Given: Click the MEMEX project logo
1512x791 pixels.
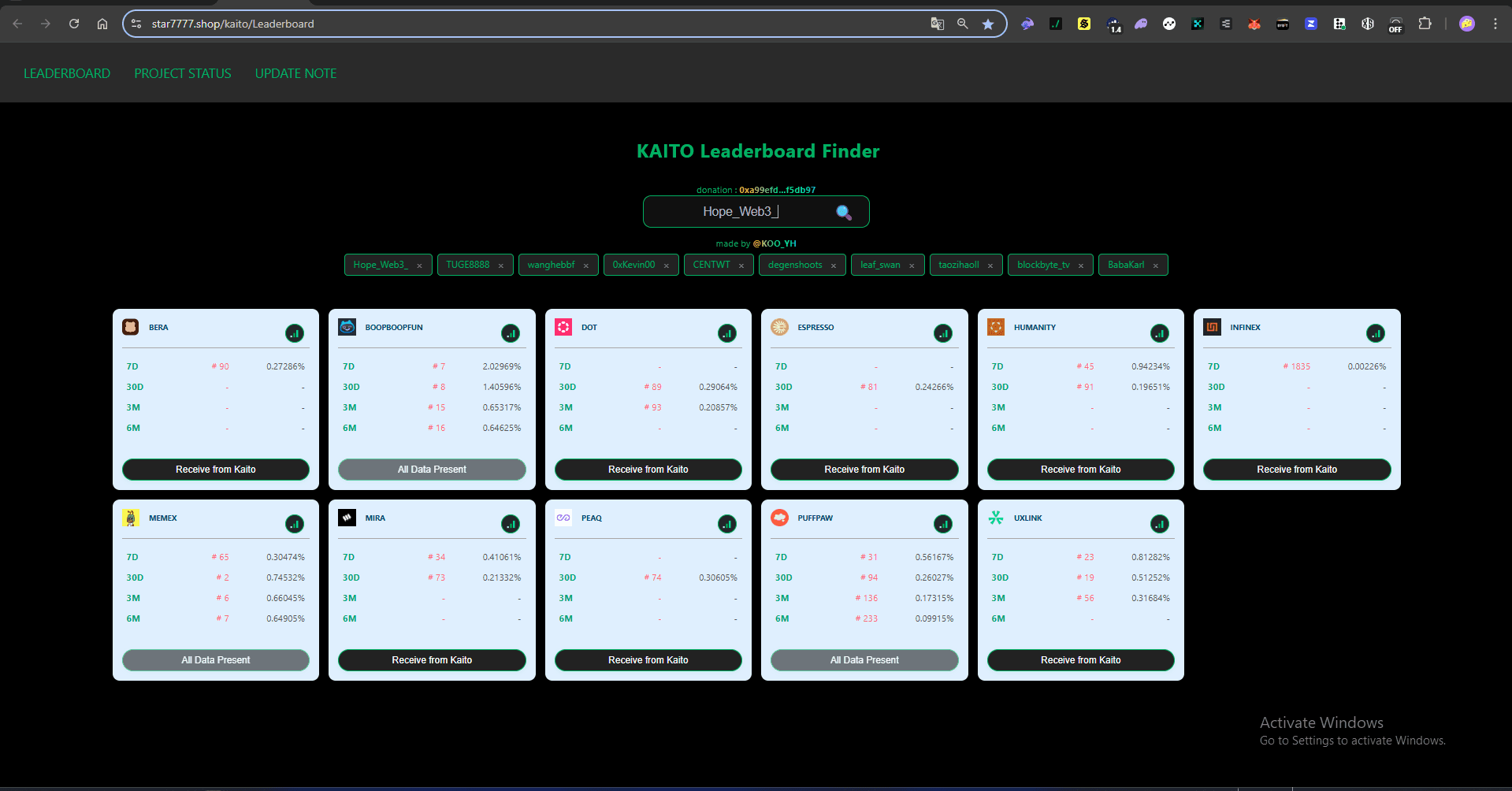Looking at the screenshot, I should pos(131,518).
